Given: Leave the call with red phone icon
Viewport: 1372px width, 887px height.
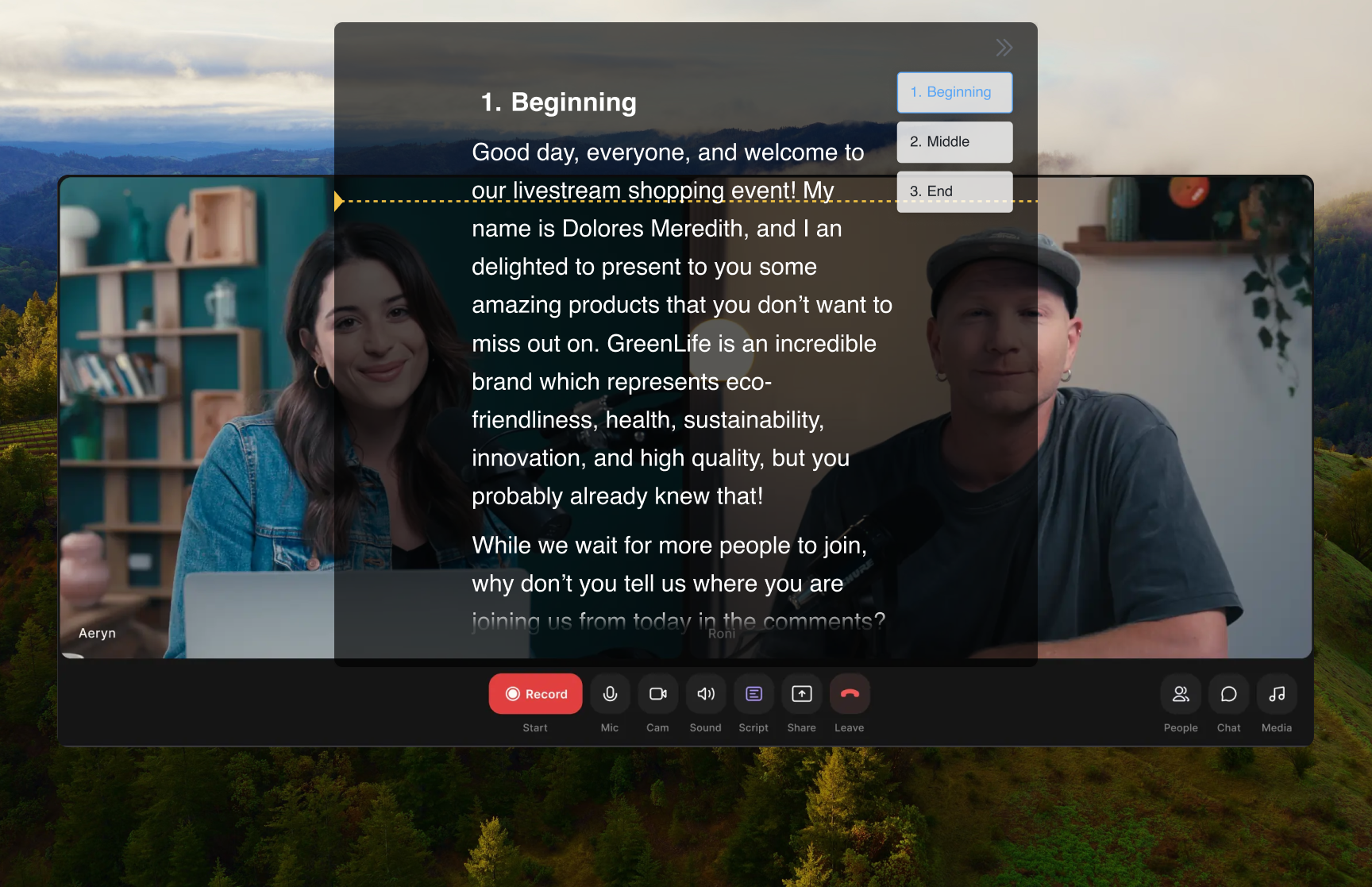Looking at the screenshot, I should 850,694.
